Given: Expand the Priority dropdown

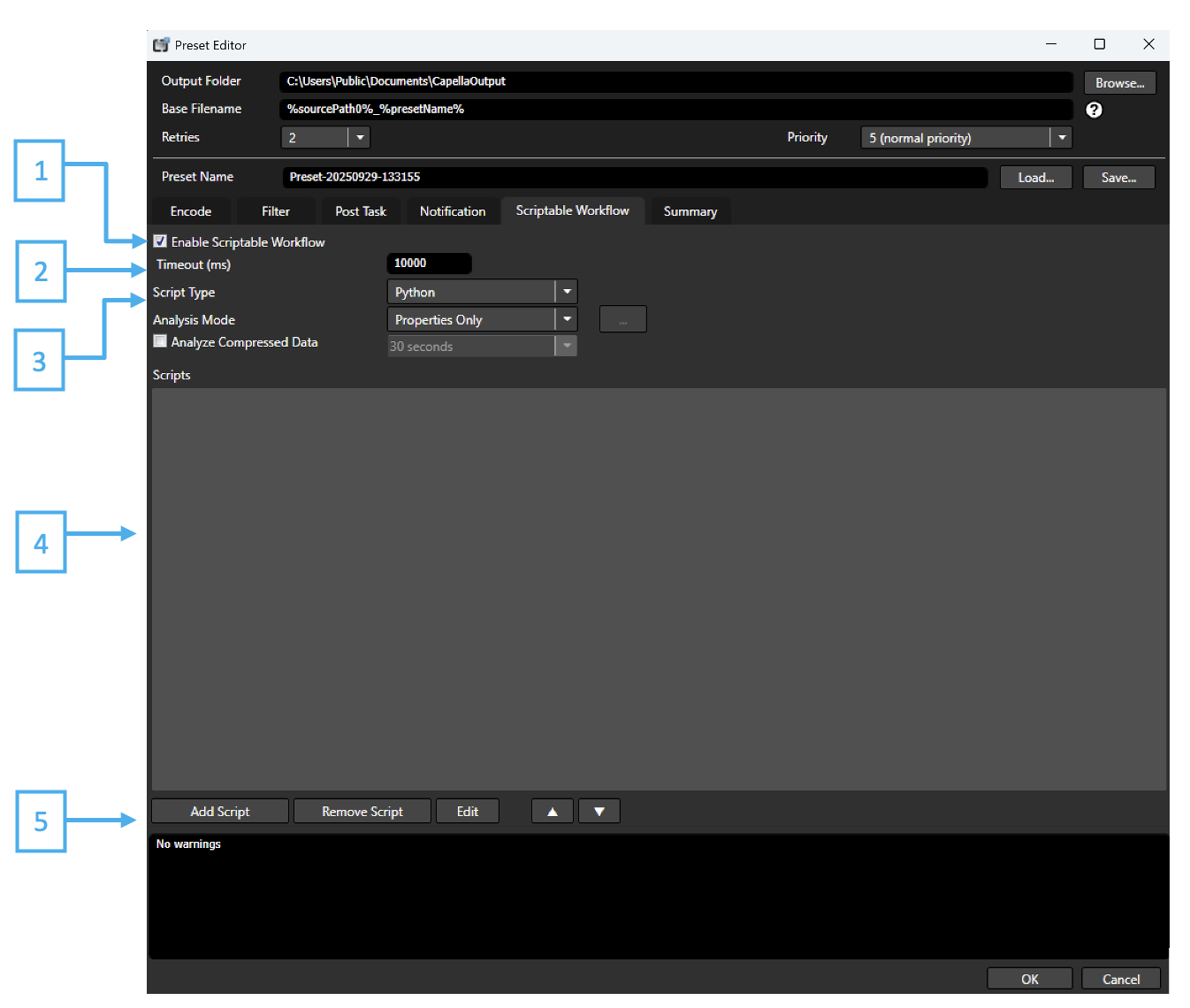Looking at the screenshot, I should pyautogui.click(x=1061, y=137).
